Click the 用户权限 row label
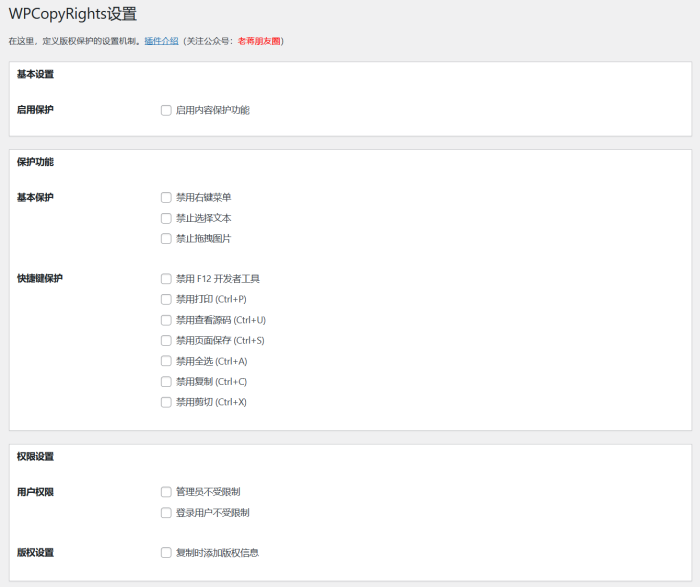 tap(35, 492)
